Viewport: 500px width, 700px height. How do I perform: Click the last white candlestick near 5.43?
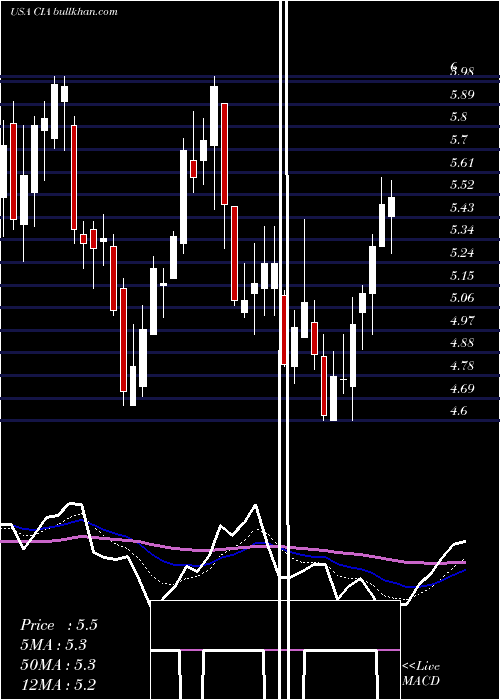point(392,207)
